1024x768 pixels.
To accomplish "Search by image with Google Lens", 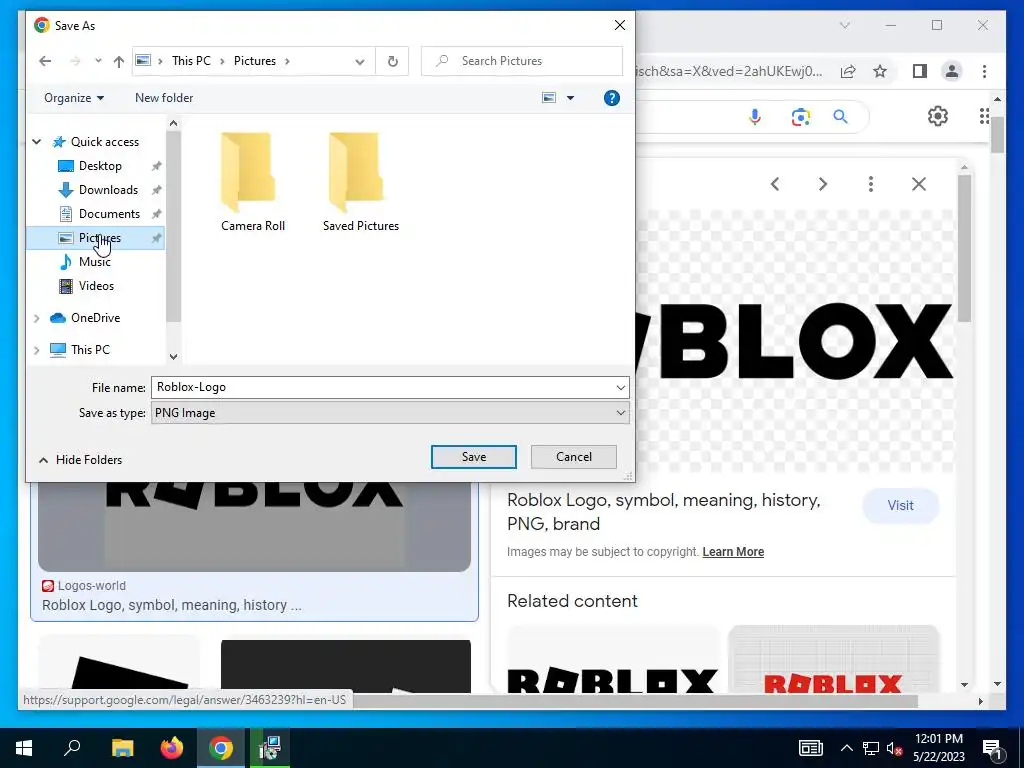I will 801,117.
